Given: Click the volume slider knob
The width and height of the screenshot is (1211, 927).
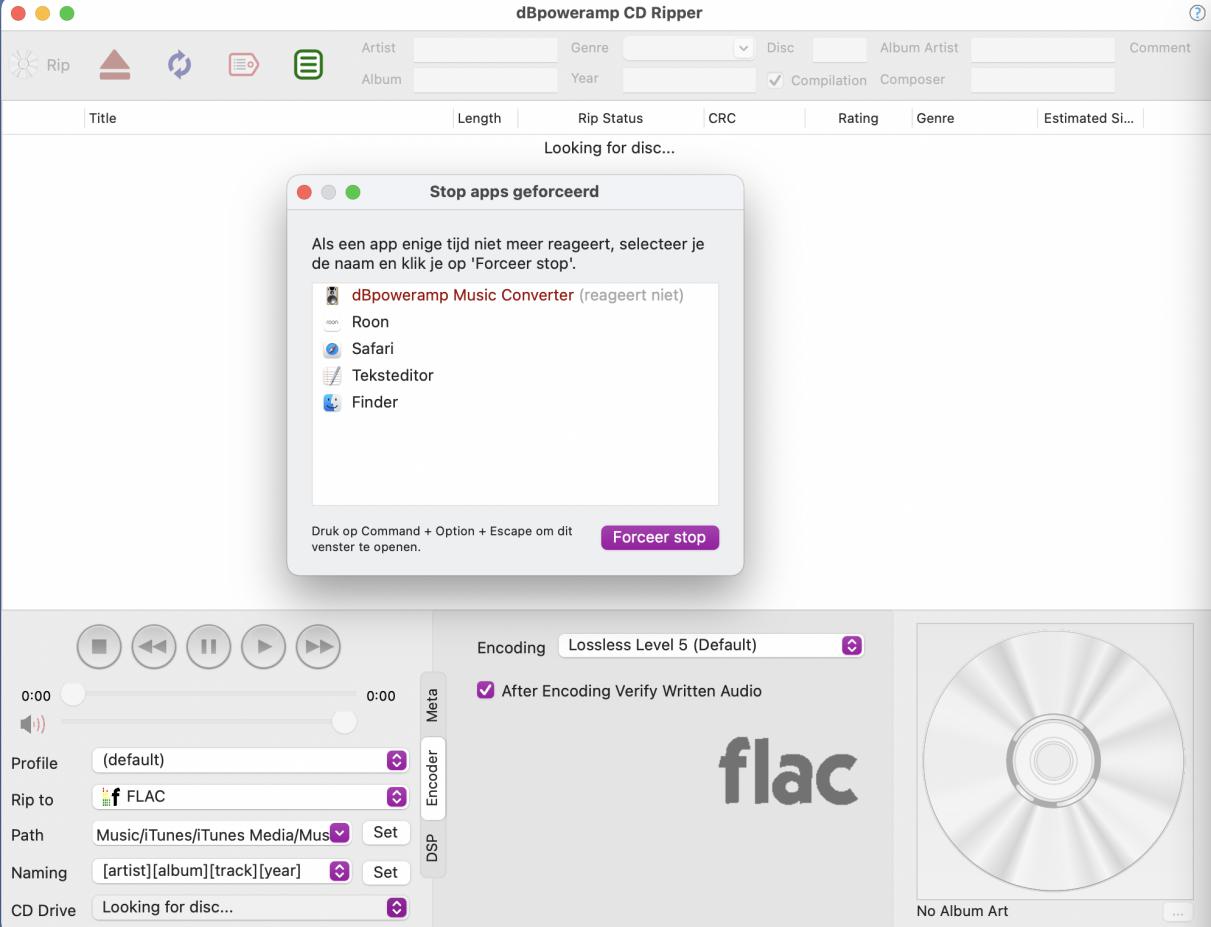Looking at the screenshot, I should click(344, 722).
